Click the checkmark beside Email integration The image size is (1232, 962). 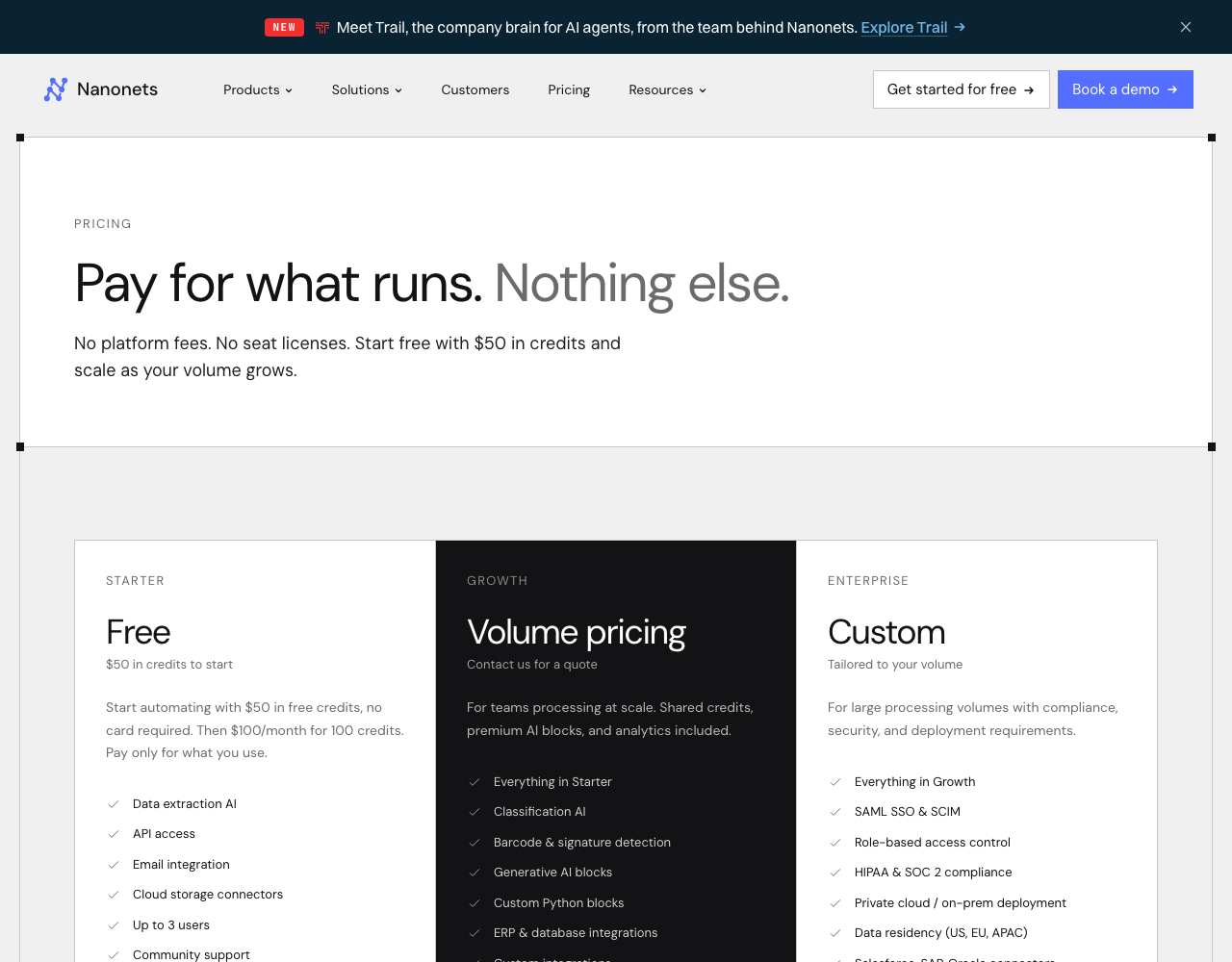(114, 865)
